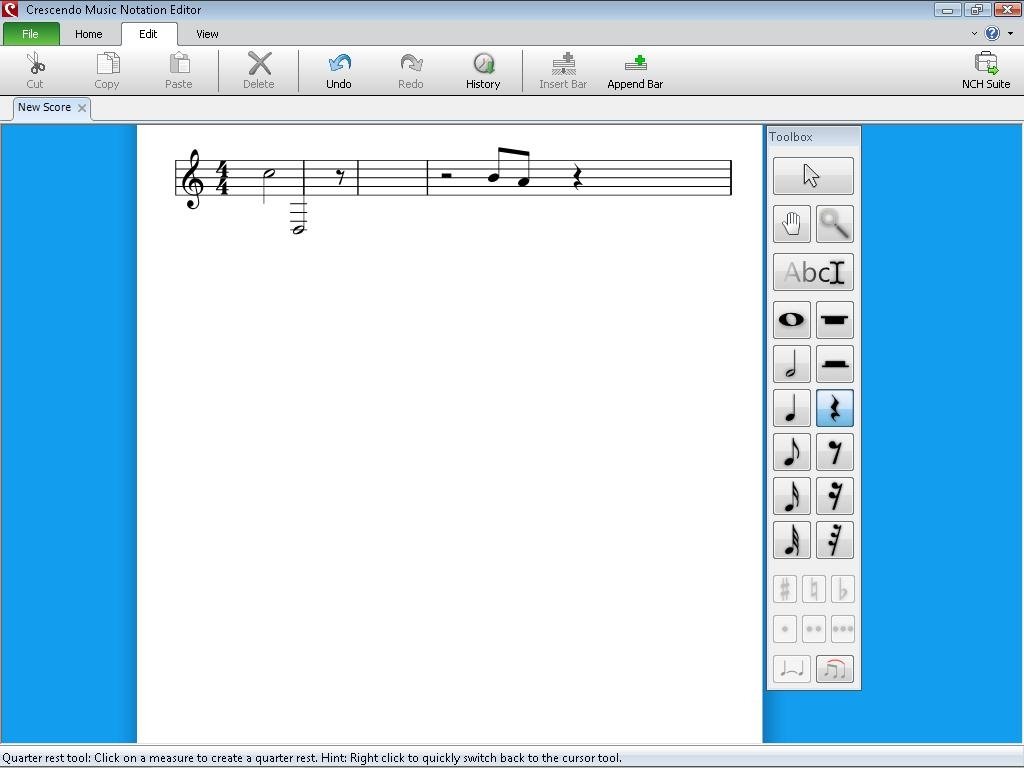Click the Delete toolbar button
The height and width of the screenshot is (768, 1024).
pos(259,71)
